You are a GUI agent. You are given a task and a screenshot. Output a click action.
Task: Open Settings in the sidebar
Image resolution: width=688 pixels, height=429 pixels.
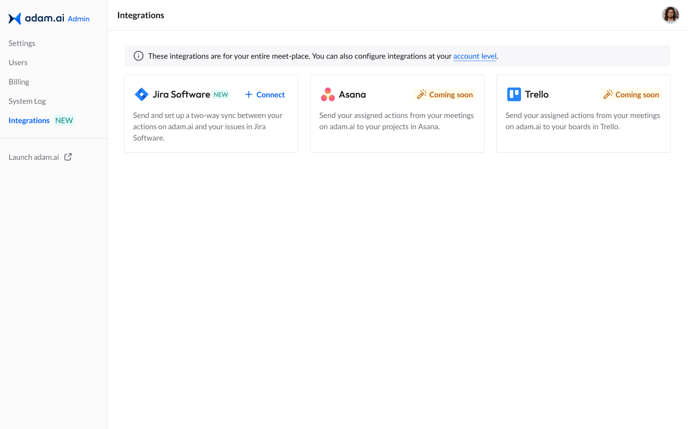tap(22, 43)
